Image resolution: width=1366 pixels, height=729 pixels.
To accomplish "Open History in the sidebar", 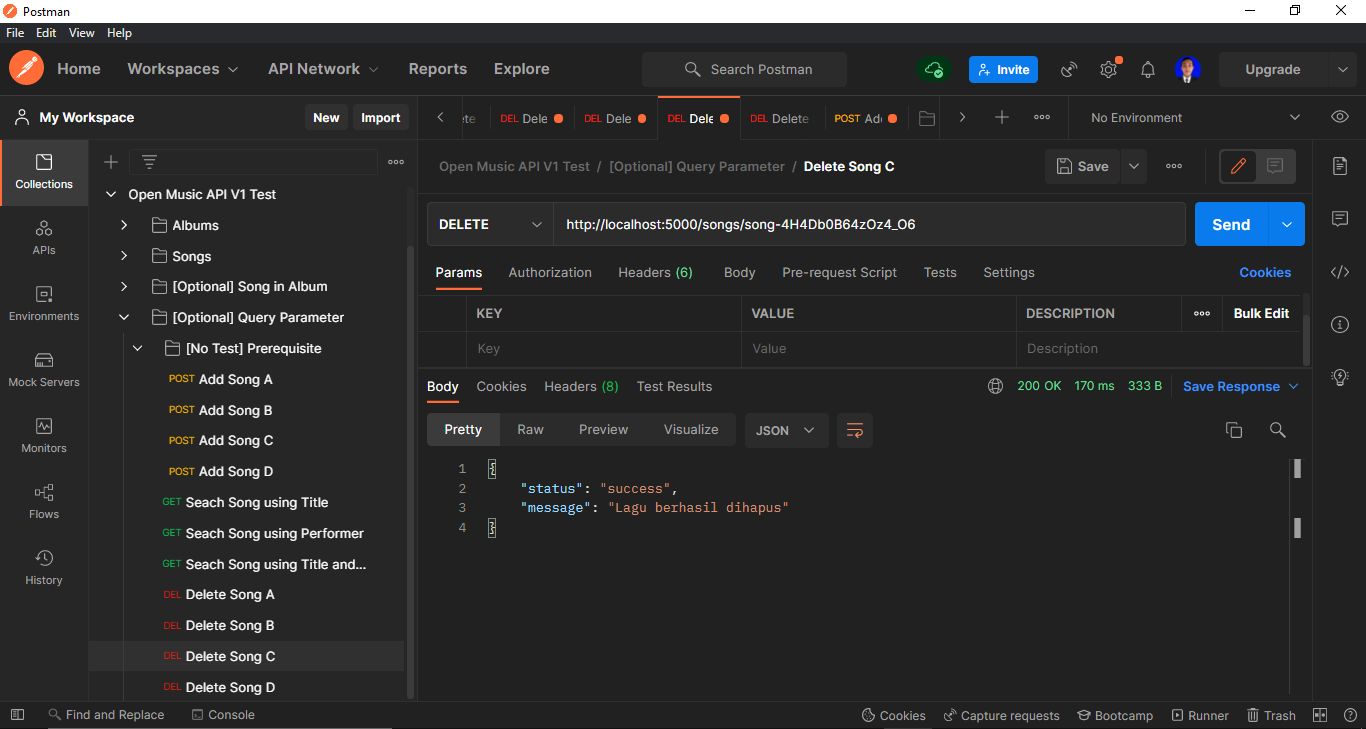I will (44, 568).
